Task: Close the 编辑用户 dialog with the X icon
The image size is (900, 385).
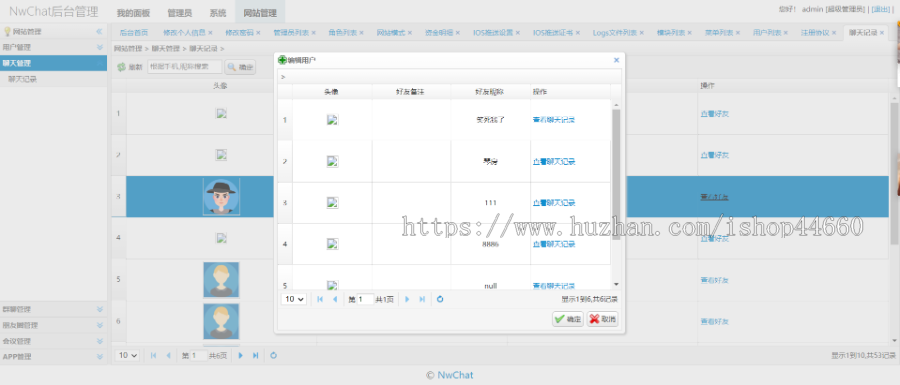Action: coord(616,60)
